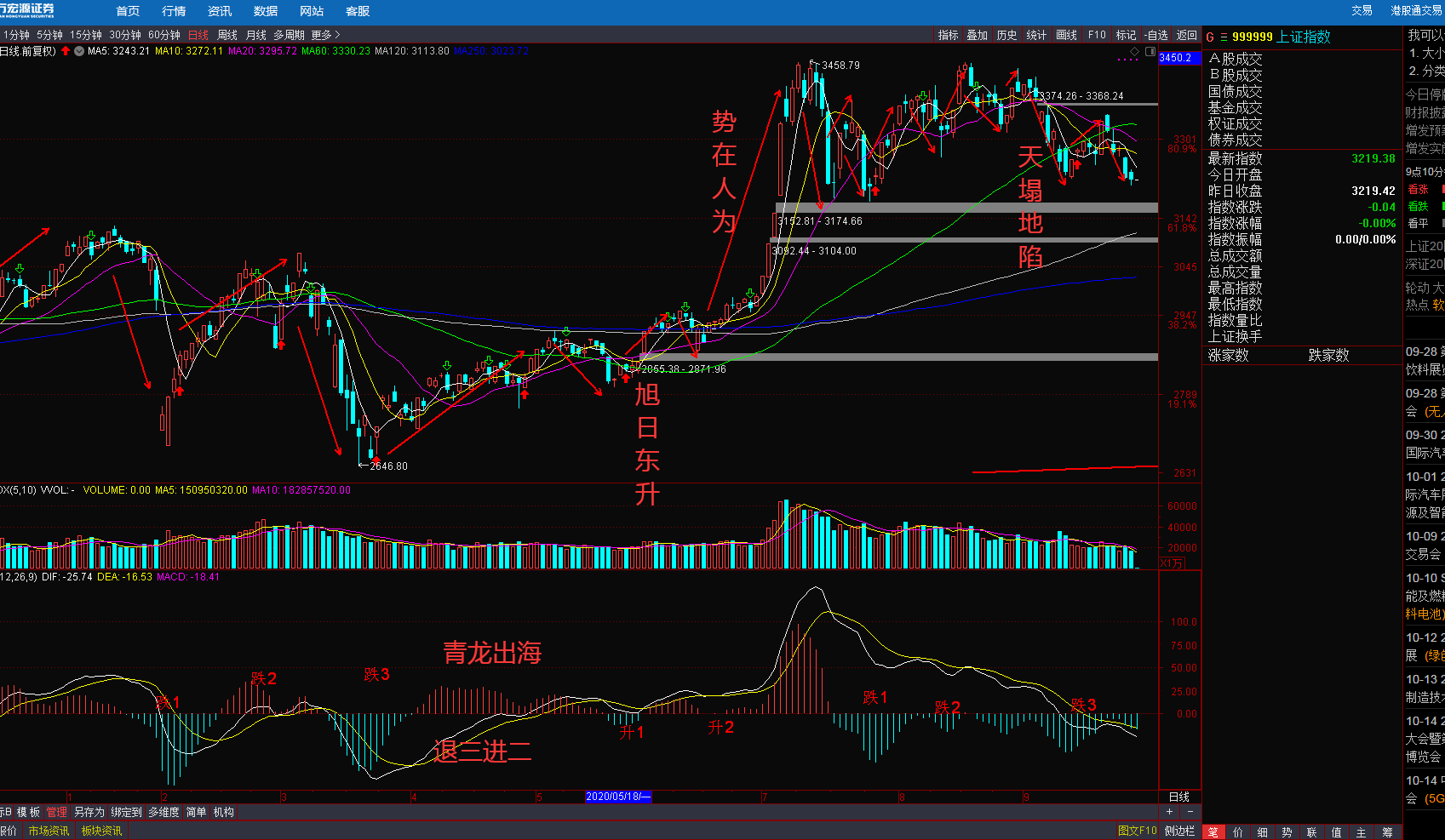The width and height of the screenshot is (1445, 840).
Task: Open the 多周期 multi-period view
Action: pos(289,35)
